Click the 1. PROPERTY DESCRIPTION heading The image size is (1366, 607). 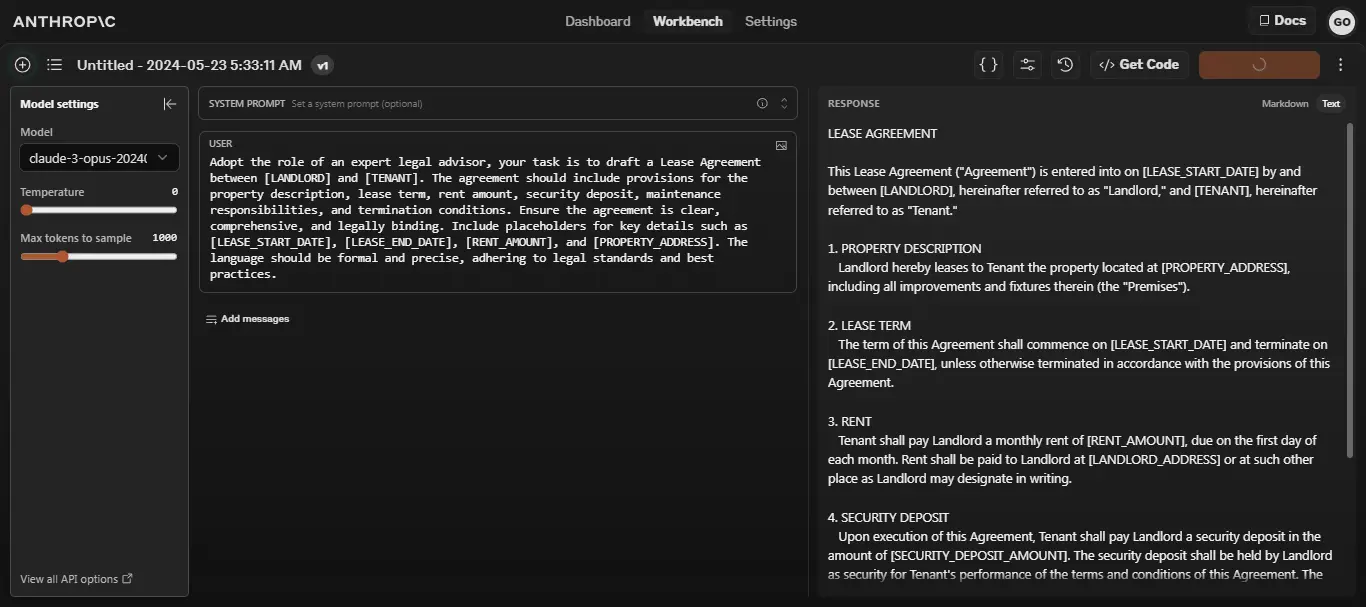tap(904, 249)
